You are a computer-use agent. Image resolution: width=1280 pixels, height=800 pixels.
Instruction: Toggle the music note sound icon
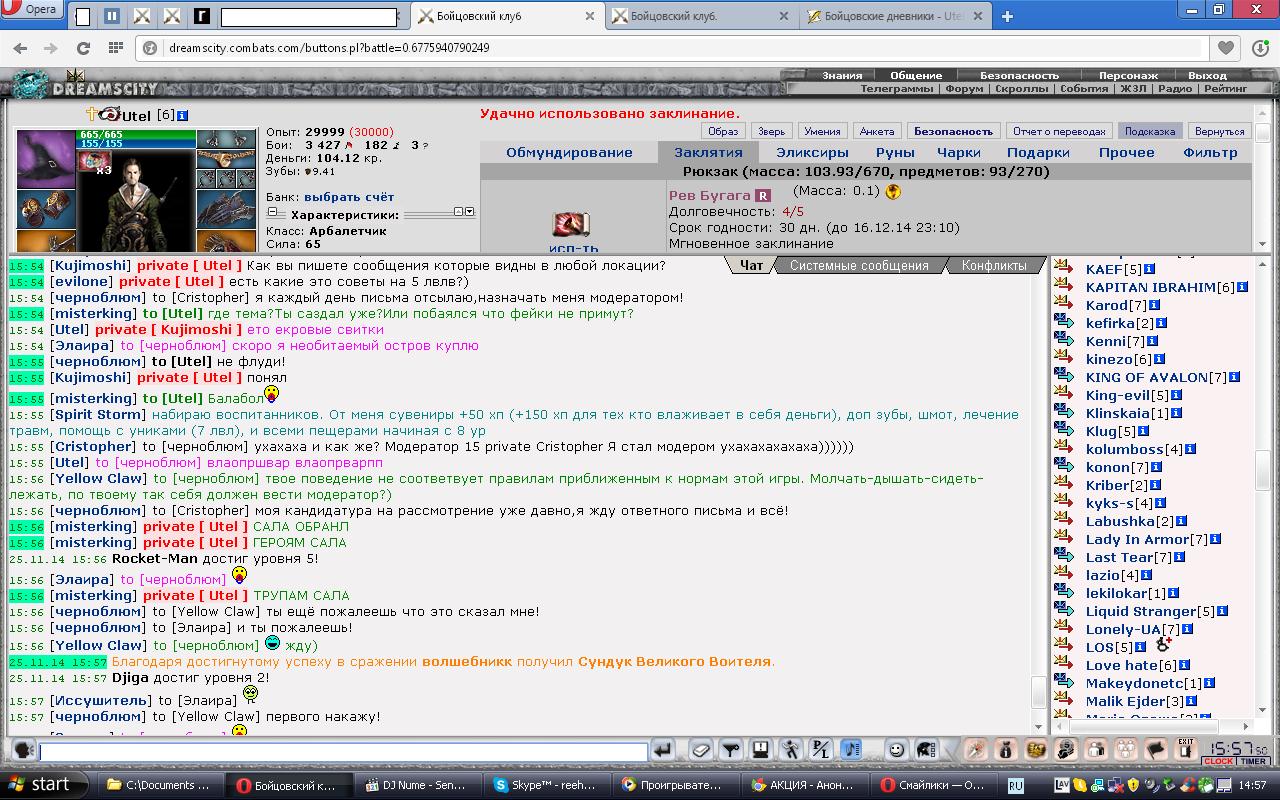pos(851,749)
